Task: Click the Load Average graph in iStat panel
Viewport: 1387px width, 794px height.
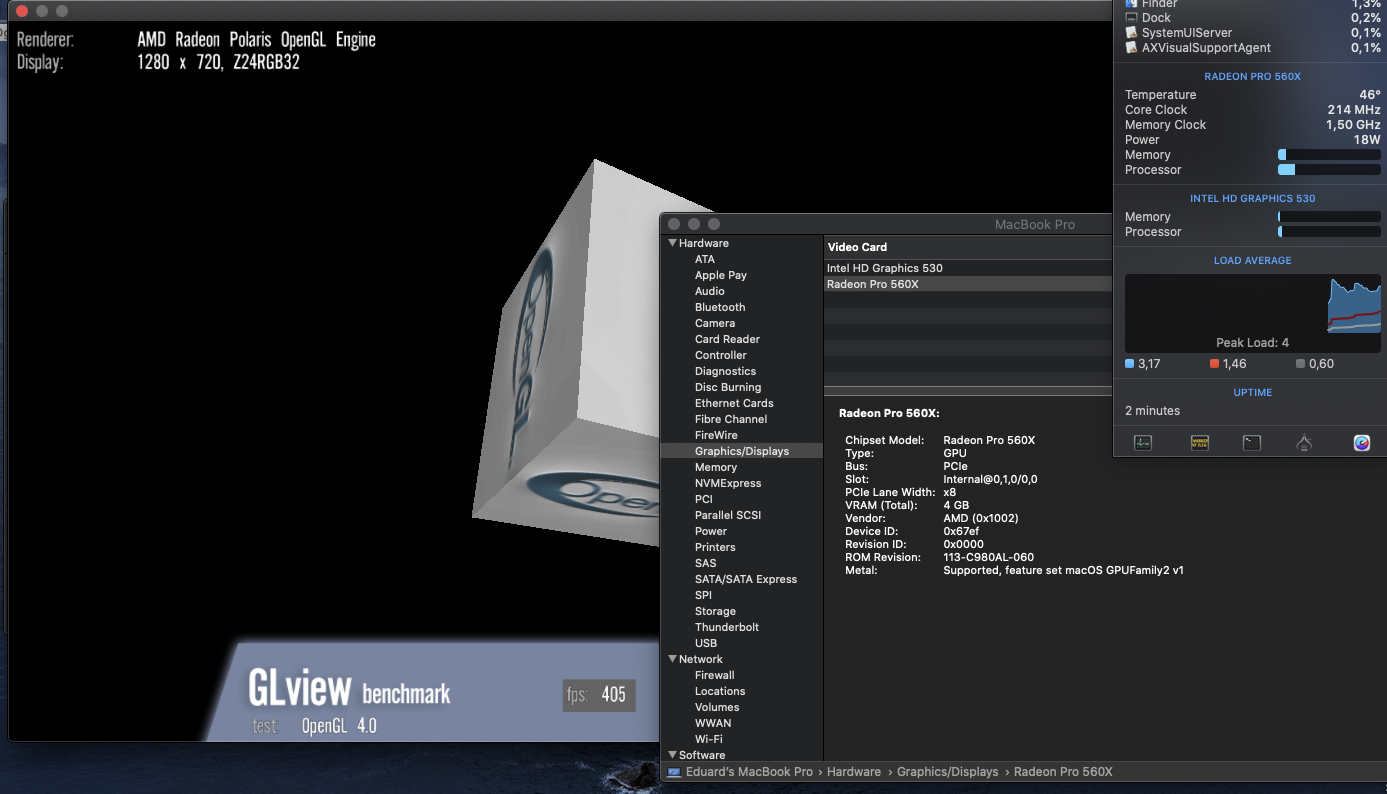Action: (x=1253, y=314)
